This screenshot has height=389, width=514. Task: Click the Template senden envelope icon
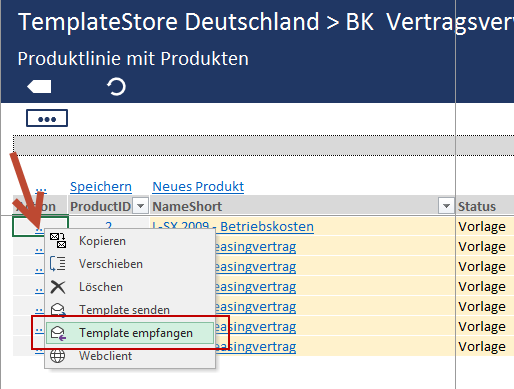58,310
